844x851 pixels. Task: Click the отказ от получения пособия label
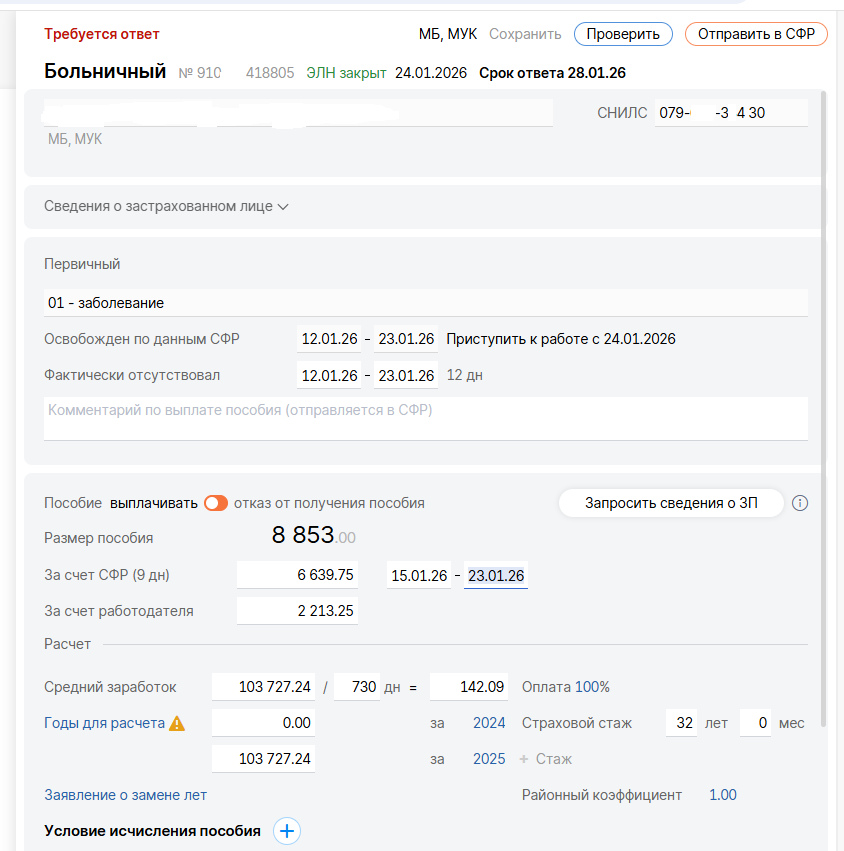coord(329,503)
